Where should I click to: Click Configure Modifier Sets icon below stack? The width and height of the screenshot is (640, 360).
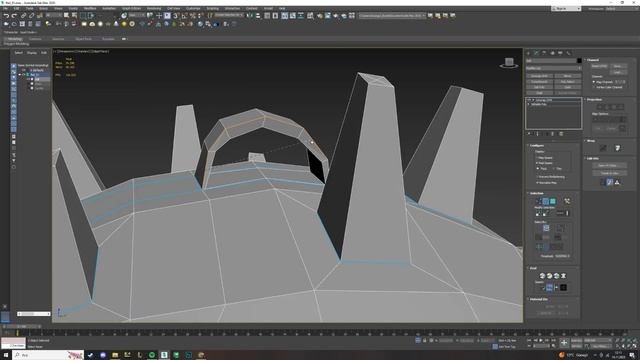coord(561,134)
